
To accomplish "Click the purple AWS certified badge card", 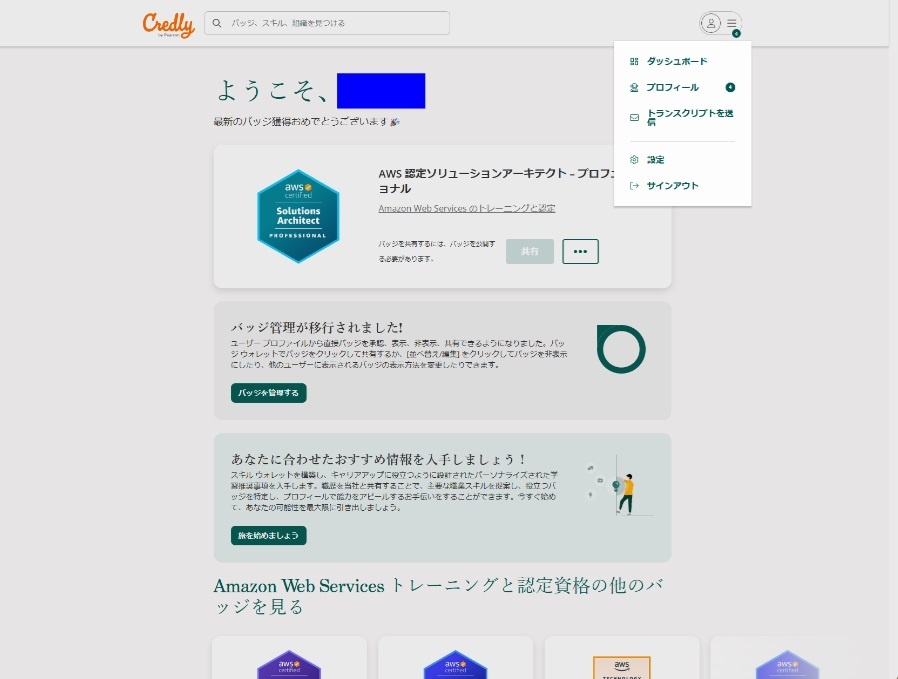I will [x=289, y=657].
